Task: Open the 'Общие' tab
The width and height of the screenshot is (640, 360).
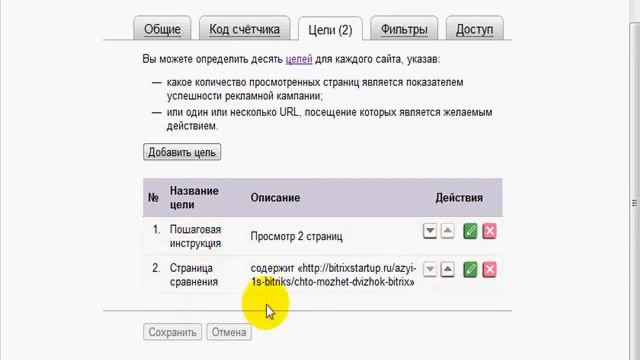Action: click(162, 29)
